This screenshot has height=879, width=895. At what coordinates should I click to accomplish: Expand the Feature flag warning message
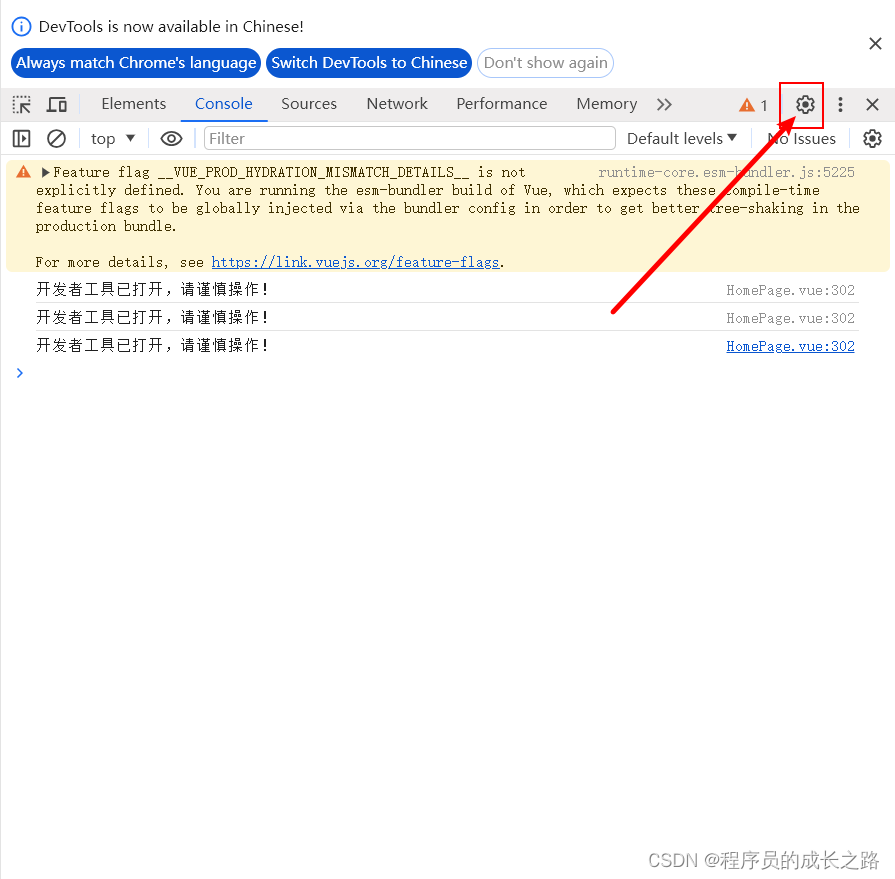(x=45, y=172)
